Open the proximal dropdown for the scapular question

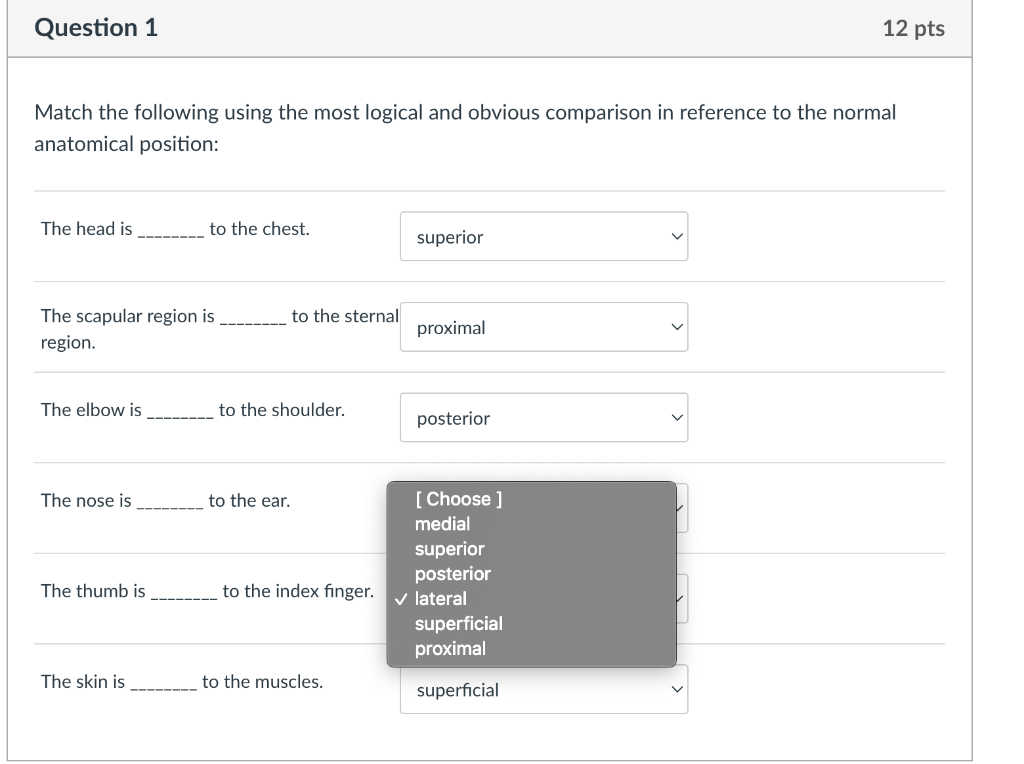pos(544,327)
